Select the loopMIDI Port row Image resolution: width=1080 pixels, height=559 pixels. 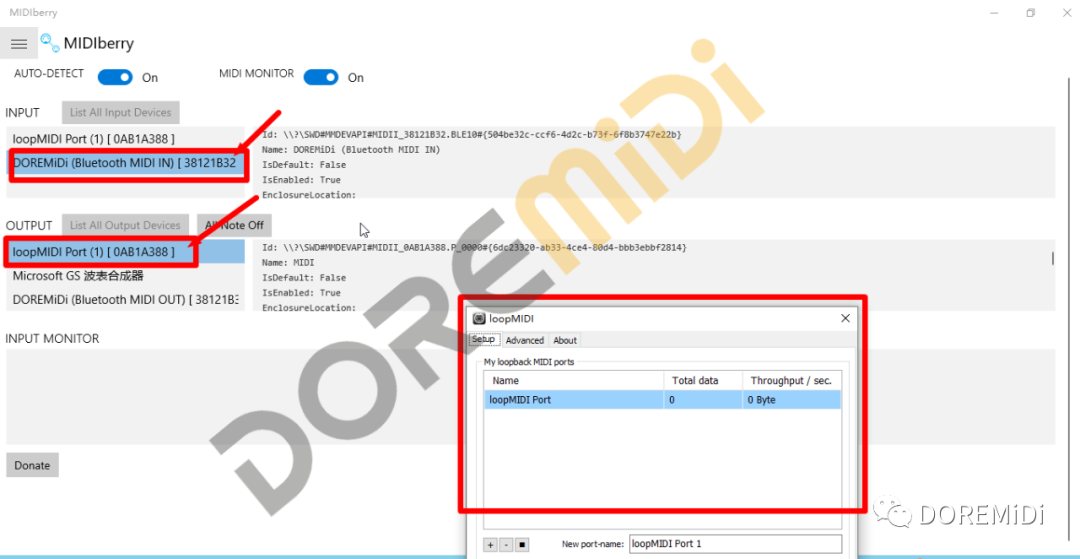663,400
